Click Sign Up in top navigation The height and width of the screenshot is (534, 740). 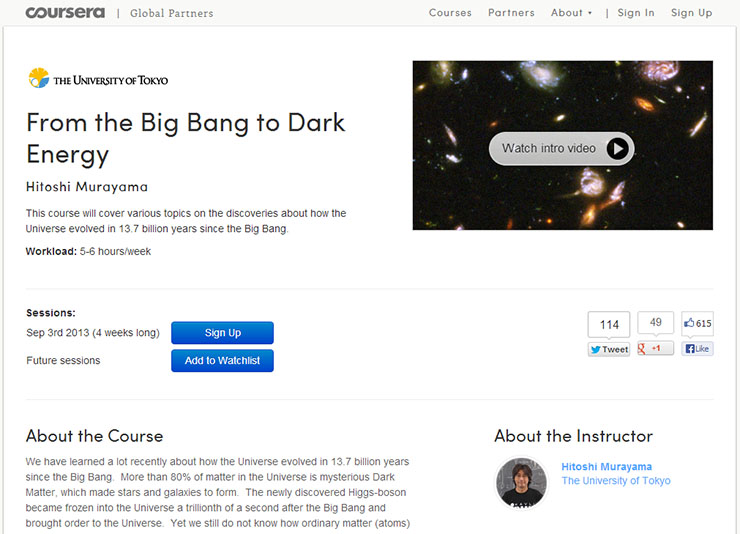click(x=691, y=13)
